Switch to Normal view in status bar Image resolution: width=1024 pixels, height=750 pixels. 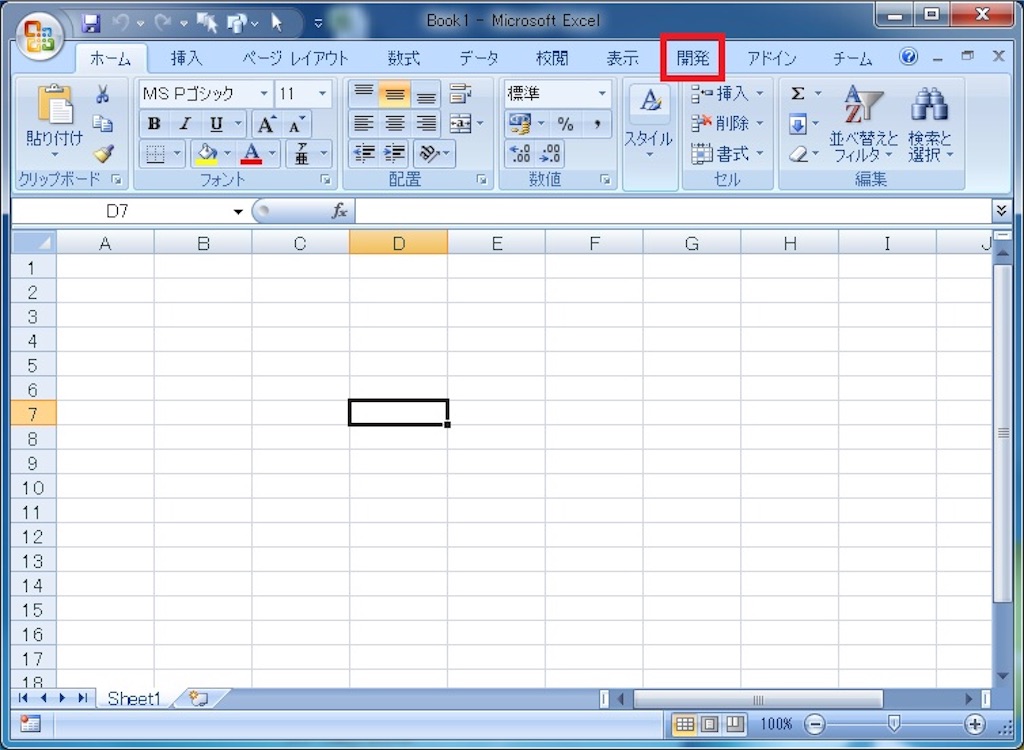point(684,724)
